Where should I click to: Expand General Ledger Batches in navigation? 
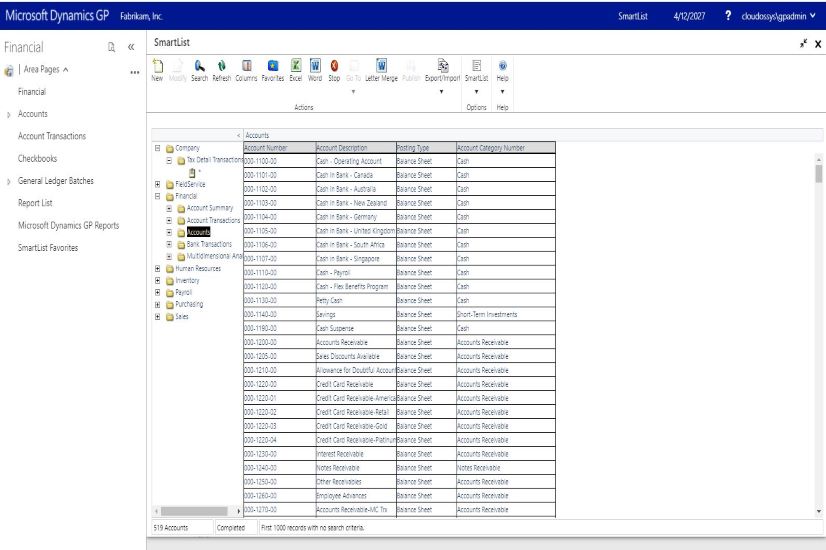pyautogui.click(x=8, y=181)
